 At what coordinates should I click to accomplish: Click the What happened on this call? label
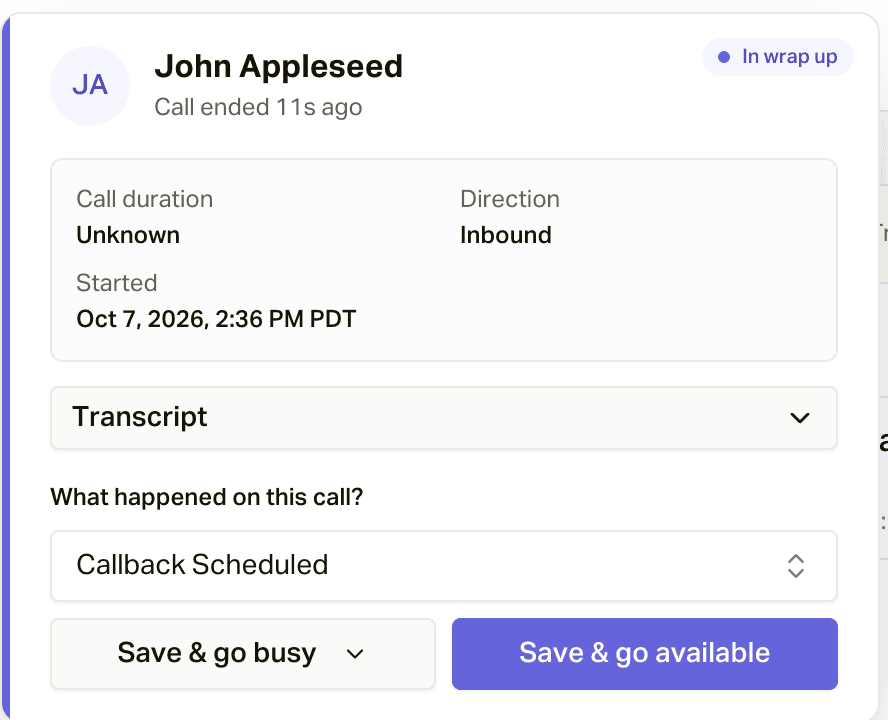207,497
